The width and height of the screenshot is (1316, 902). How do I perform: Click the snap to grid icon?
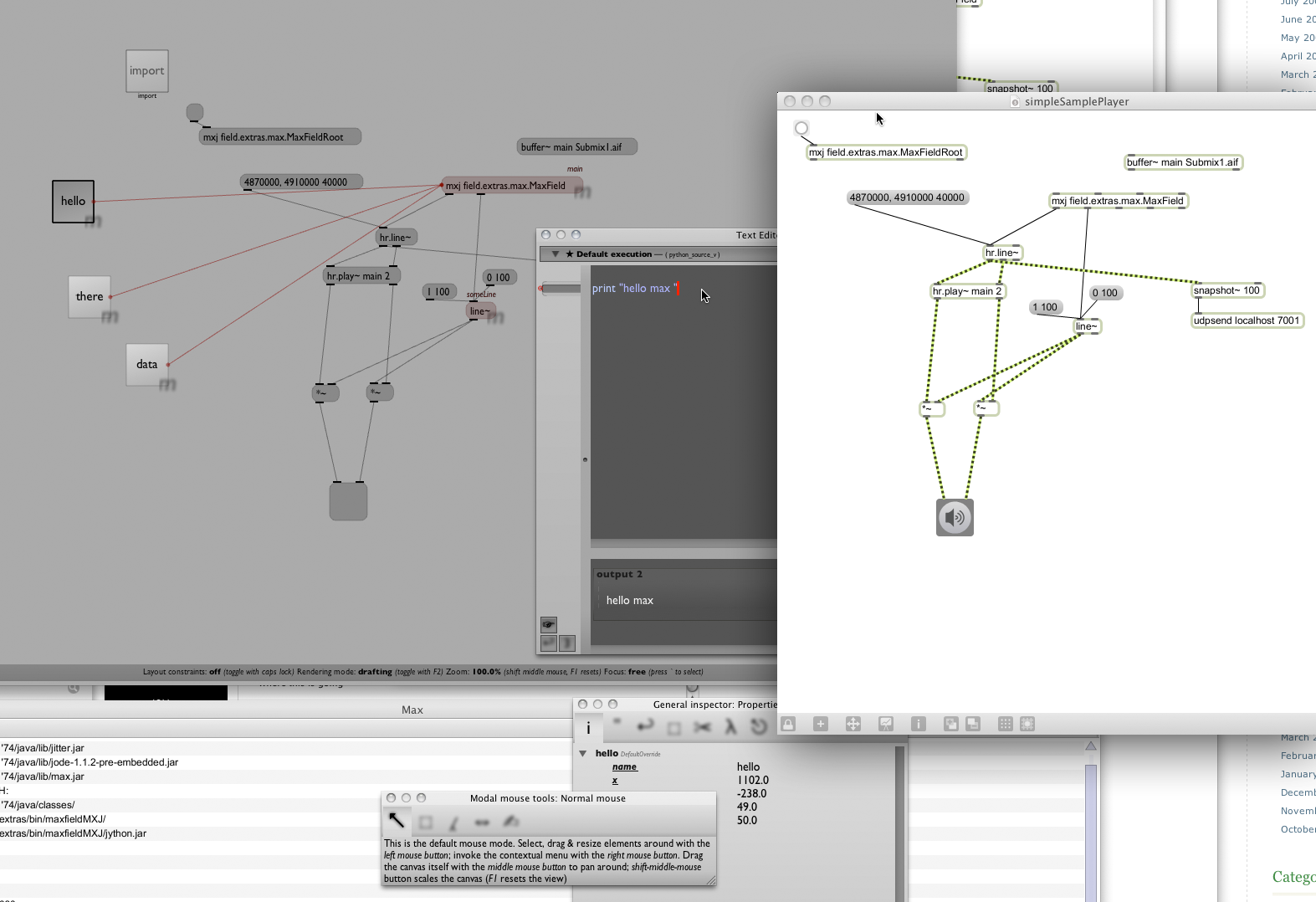point(1027,724)
